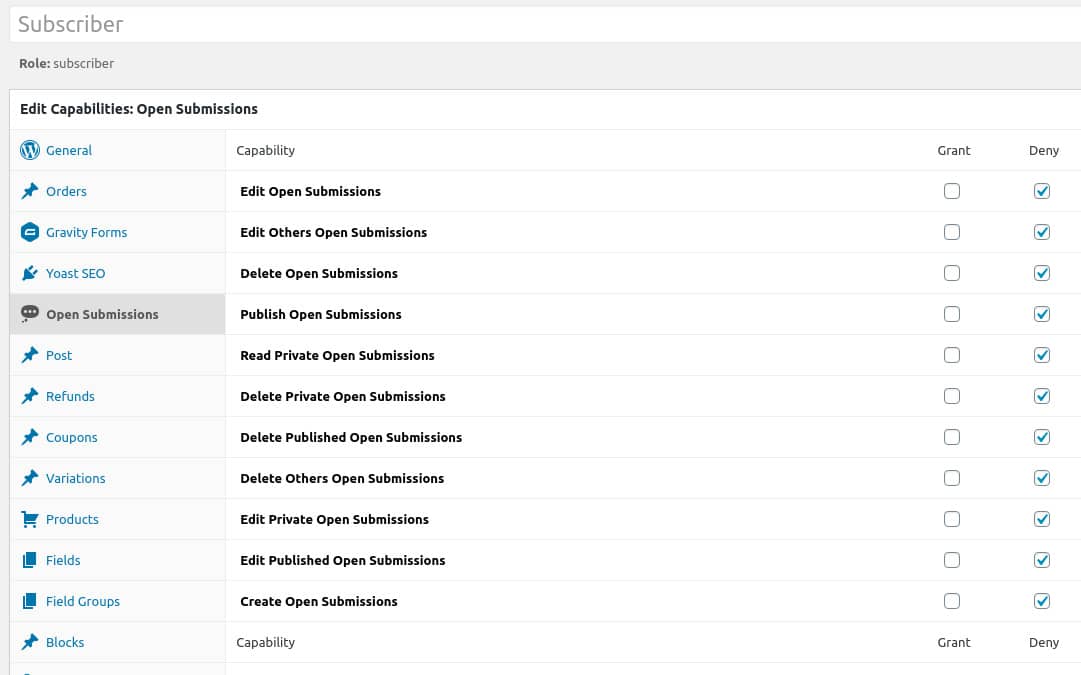The image size is (1081, 675).
Task: Grant Delete Published Open Submissions
Action: [x=951, y=437]
